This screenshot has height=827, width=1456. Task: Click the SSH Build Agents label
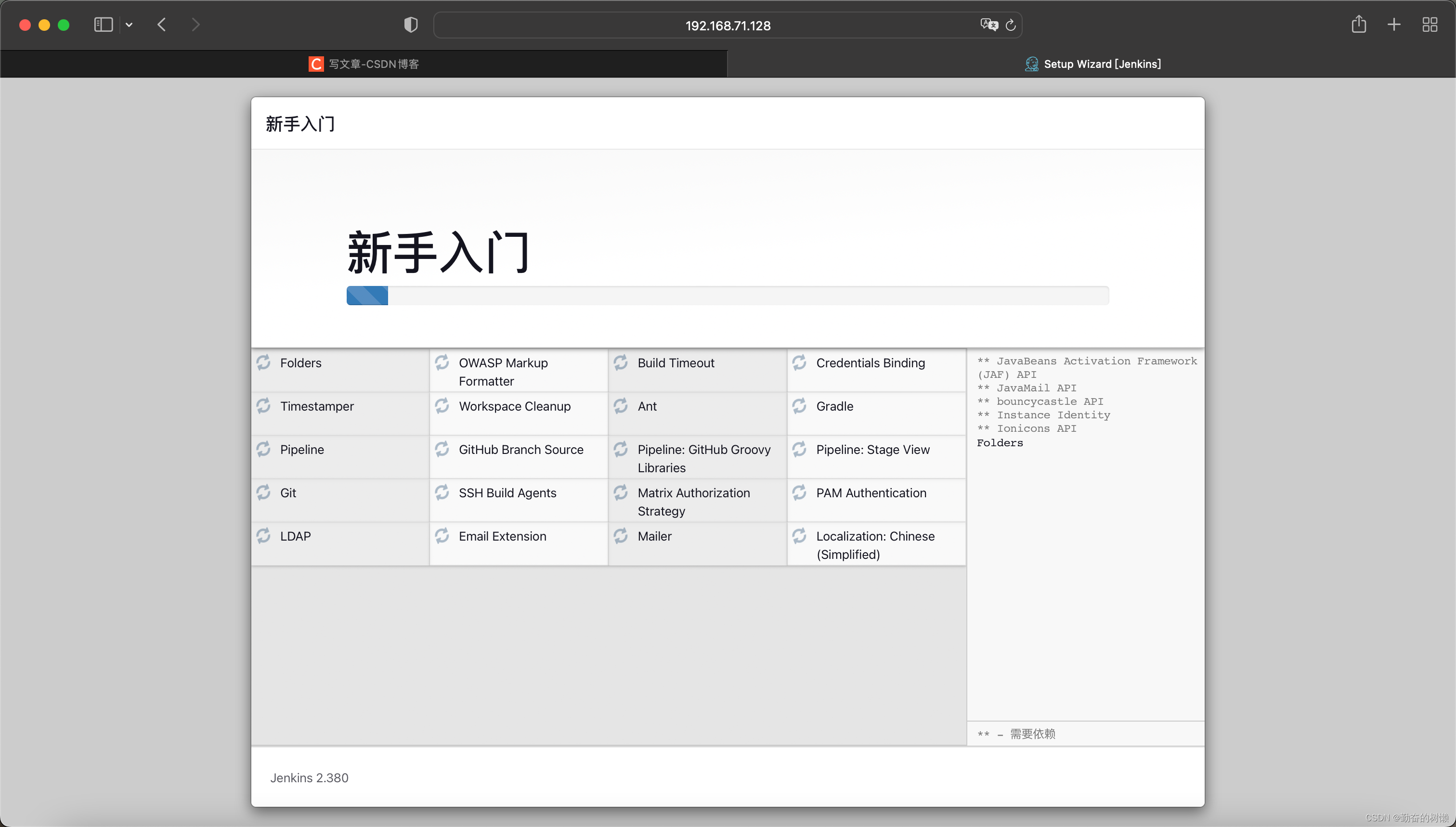[x=507, y=493]
